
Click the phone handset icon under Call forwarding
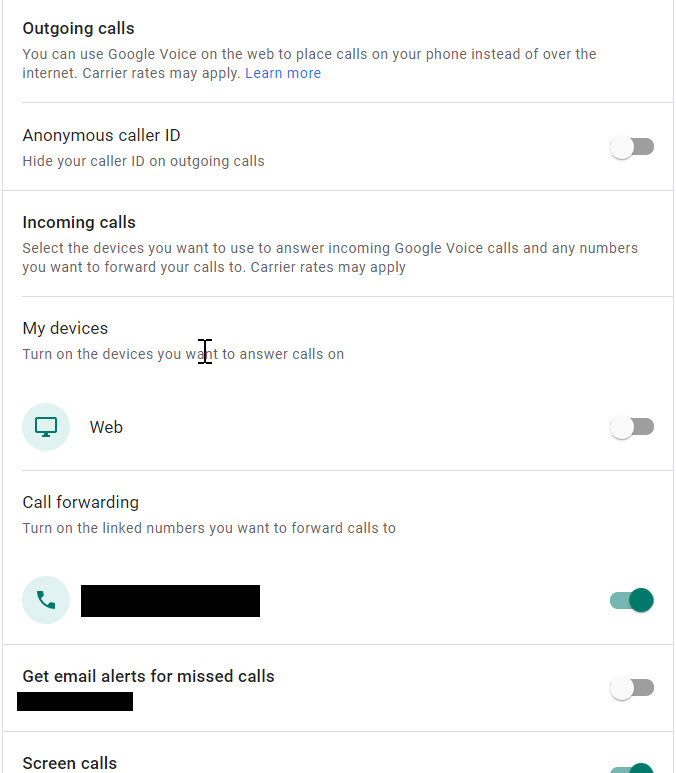(46, 600)
